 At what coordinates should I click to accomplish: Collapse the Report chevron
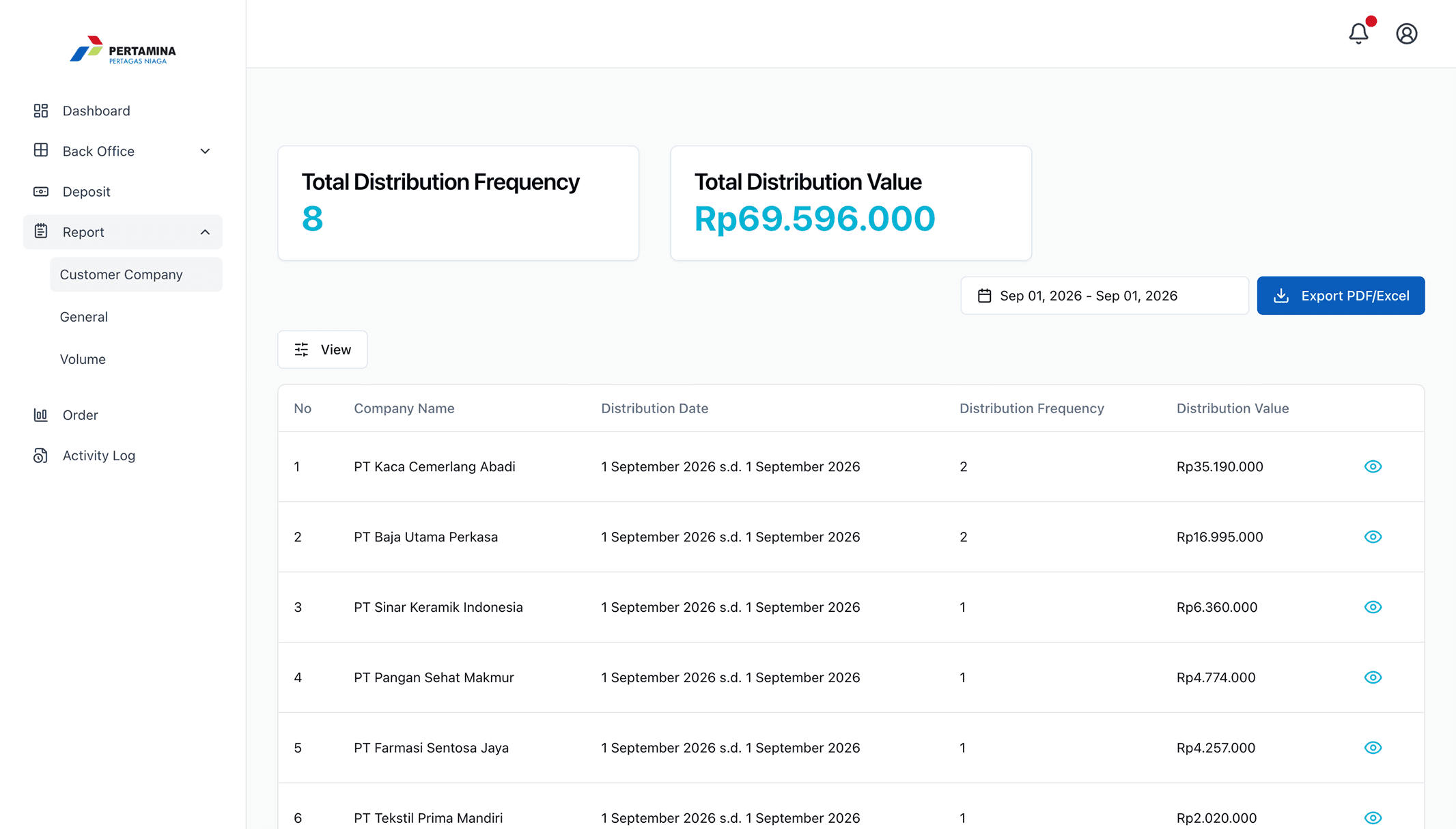205,232
